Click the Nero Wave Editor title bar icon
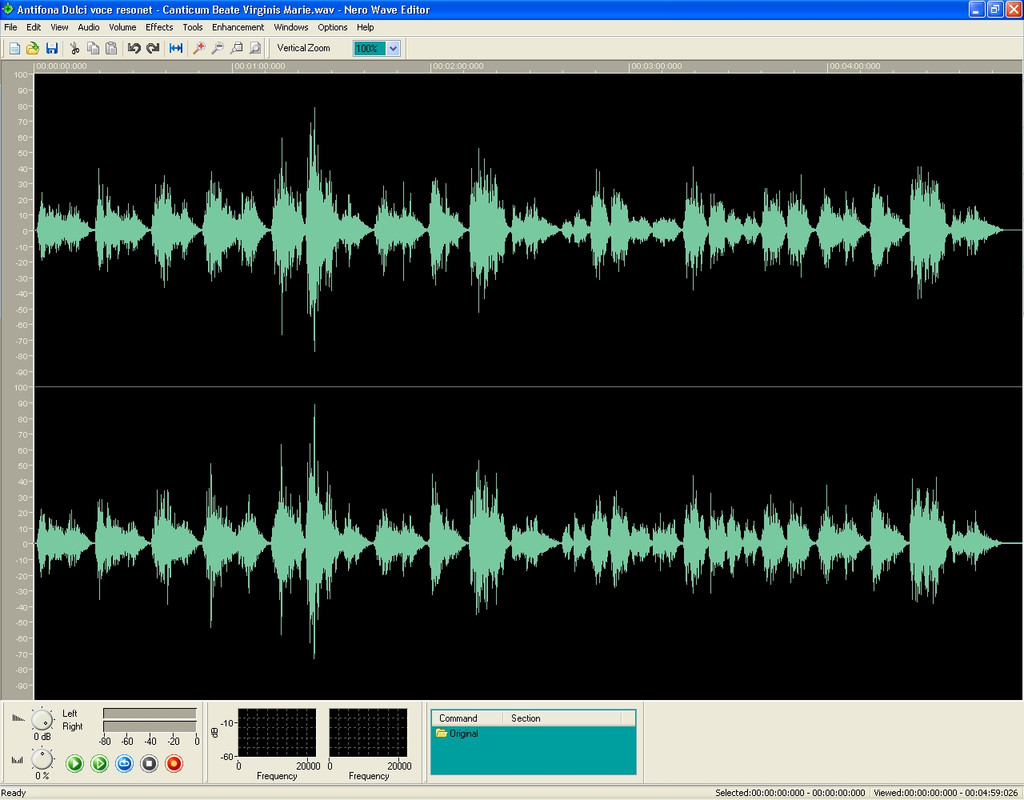 click(x=8, y=9)
